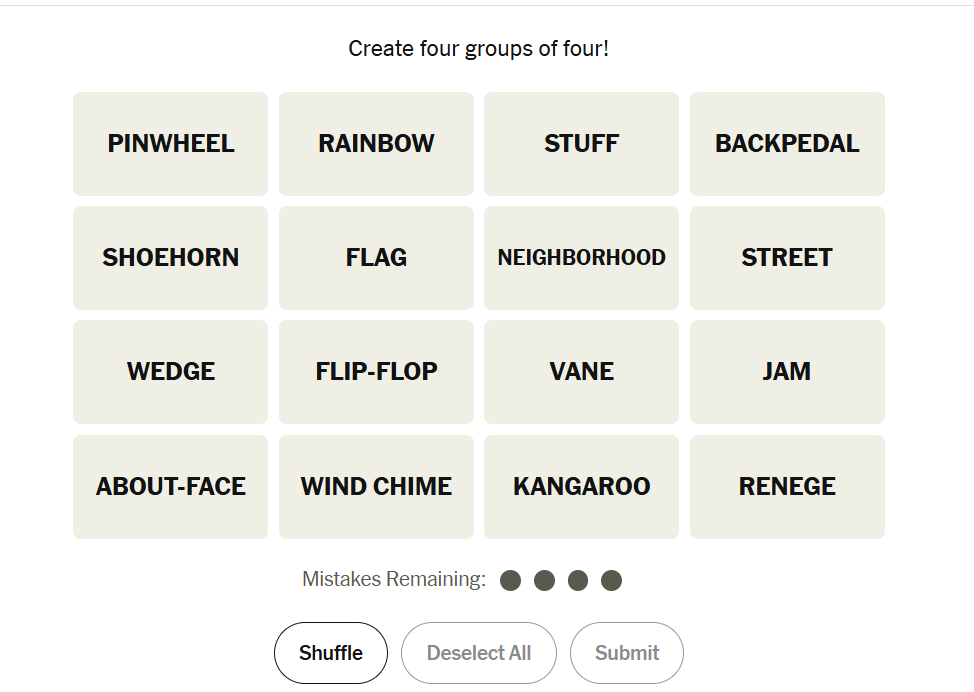Select the RAINBOW word tile
The height and width of the screenshot is (692, 974).
376,144
